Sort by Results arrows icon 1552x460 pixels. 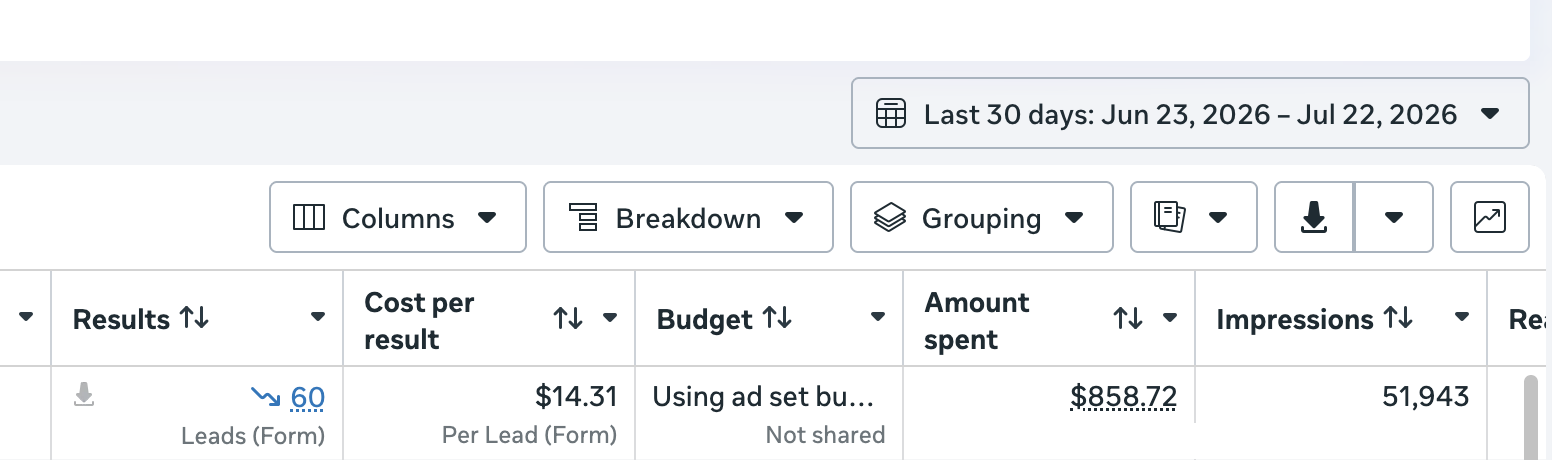[194, 318]
